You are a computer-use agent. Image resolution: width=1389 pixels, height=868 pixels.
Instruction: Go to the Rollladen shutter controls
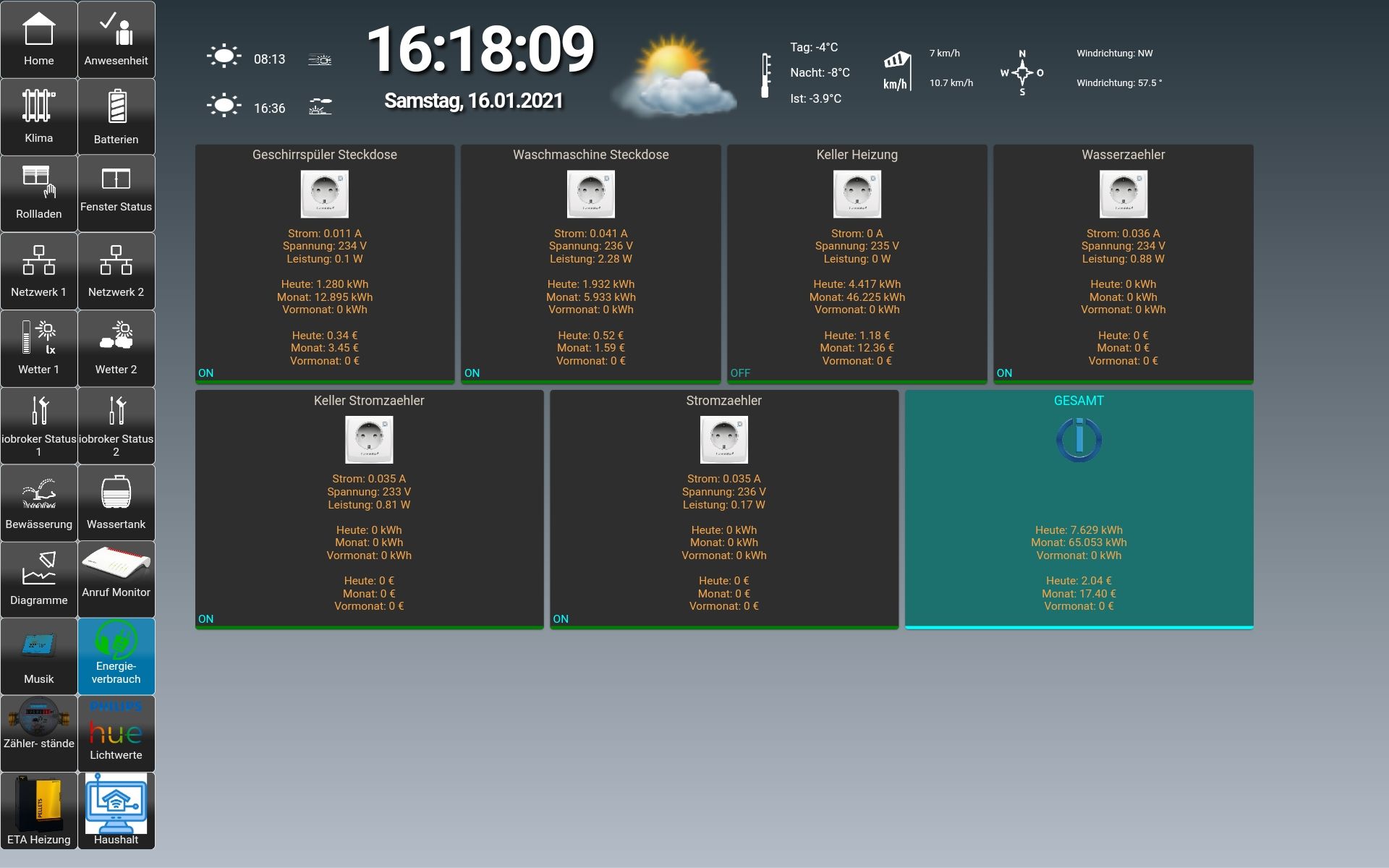[x=38, y=193]
